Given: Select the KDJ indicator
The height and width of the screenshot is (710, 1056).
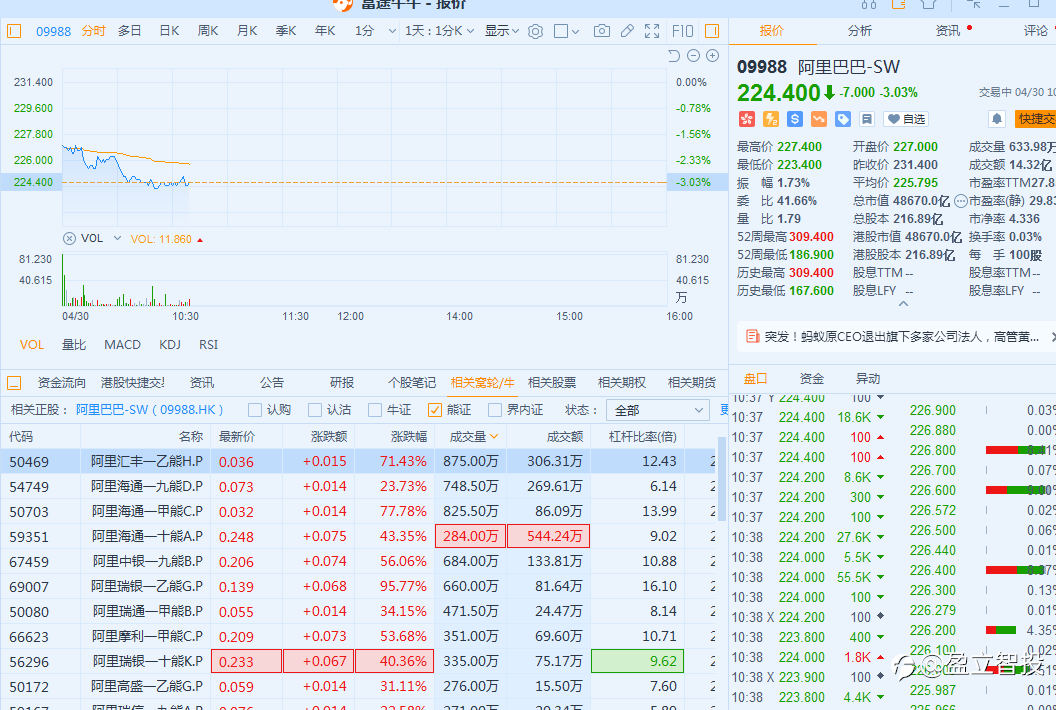Looking at the screenshot, I should pos(170,345).
